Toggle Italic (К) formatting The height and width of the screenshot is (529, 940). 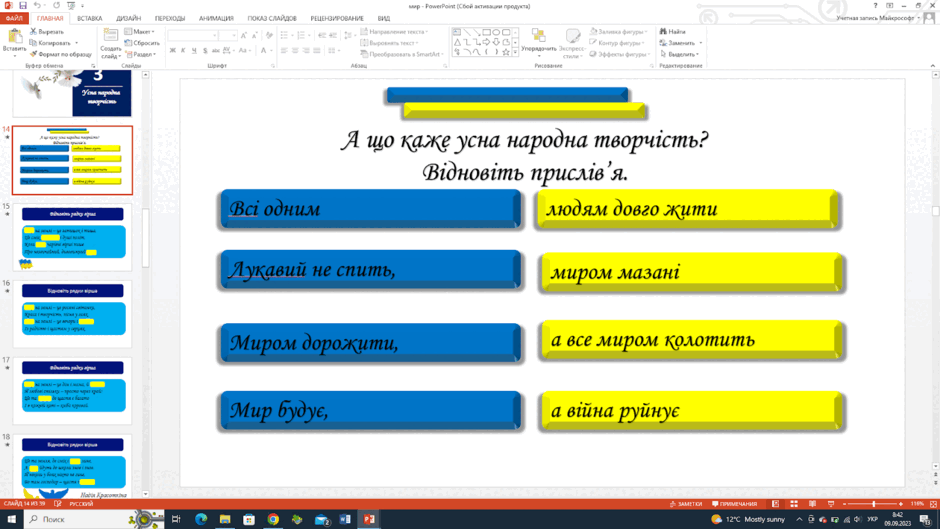[183, 50]
